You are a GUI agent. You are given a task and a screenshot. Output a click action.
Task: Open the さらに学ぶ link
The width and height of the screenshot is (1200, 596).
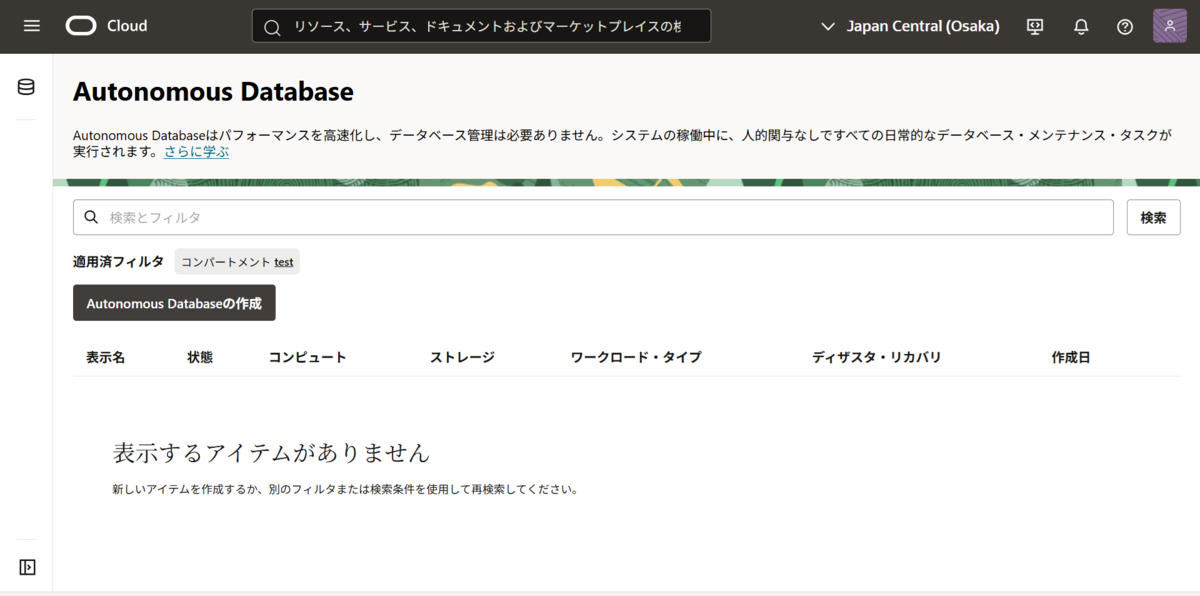197,152
